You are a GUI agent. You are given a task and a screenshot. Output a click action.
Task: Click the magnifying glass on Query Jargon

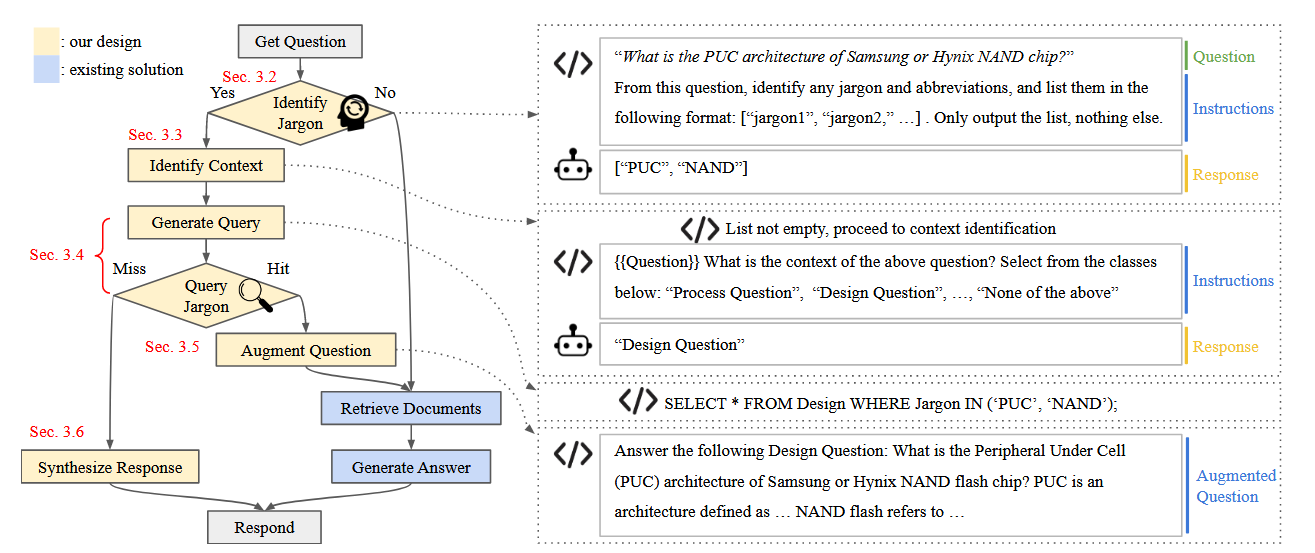pyautogui.click(x=257, y=292)
